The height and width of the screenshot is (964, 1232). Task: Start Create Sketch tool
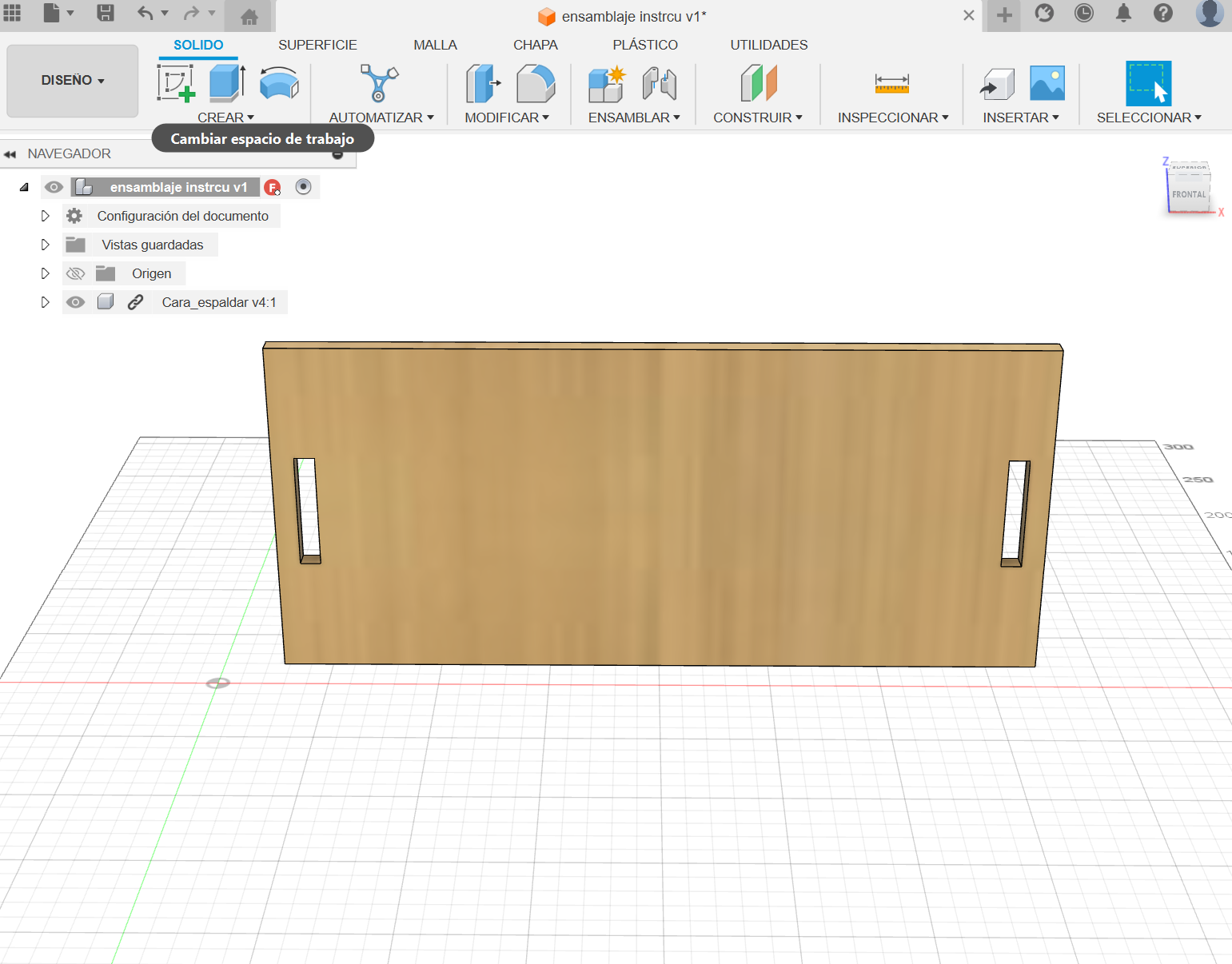coord(177,83)
